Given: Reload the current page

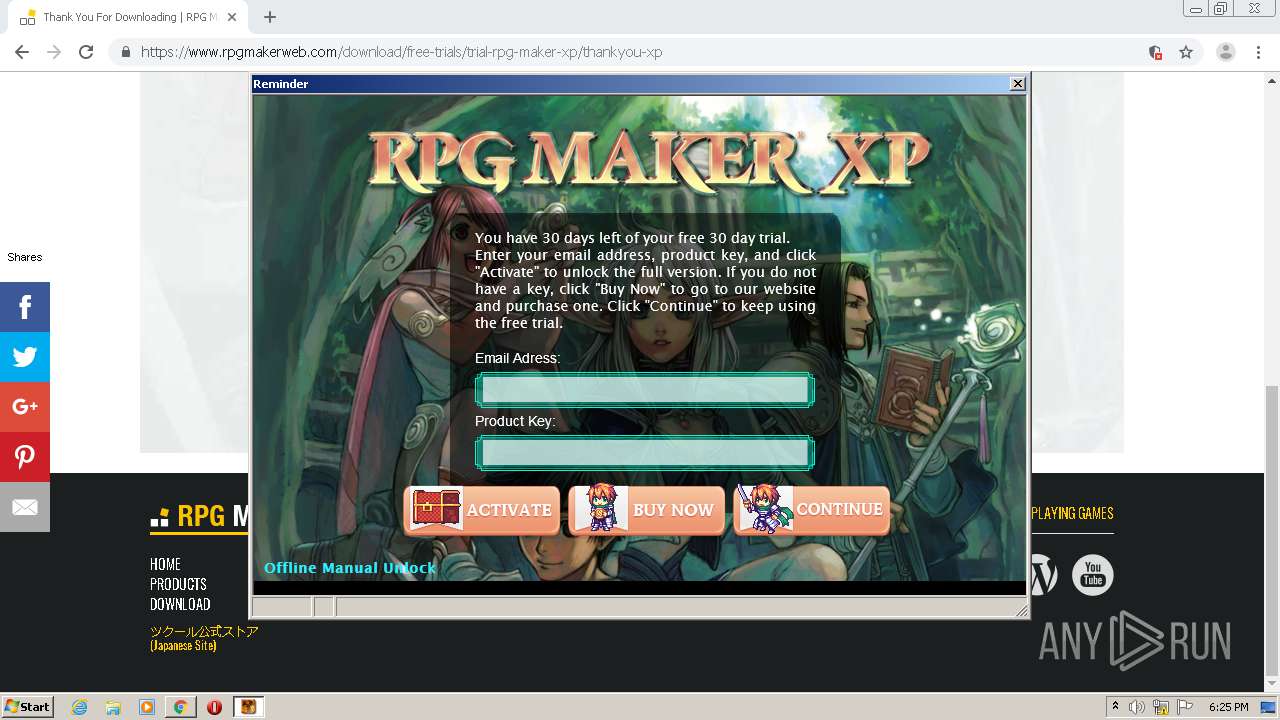Looking at the screenshot, I should tap(86, 52).
